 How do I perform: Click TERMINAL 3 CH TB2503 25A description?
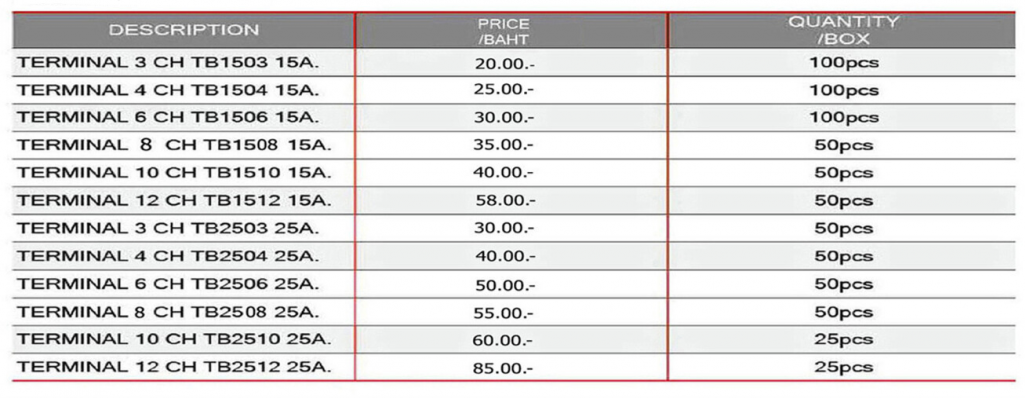[x=168, y=228]
